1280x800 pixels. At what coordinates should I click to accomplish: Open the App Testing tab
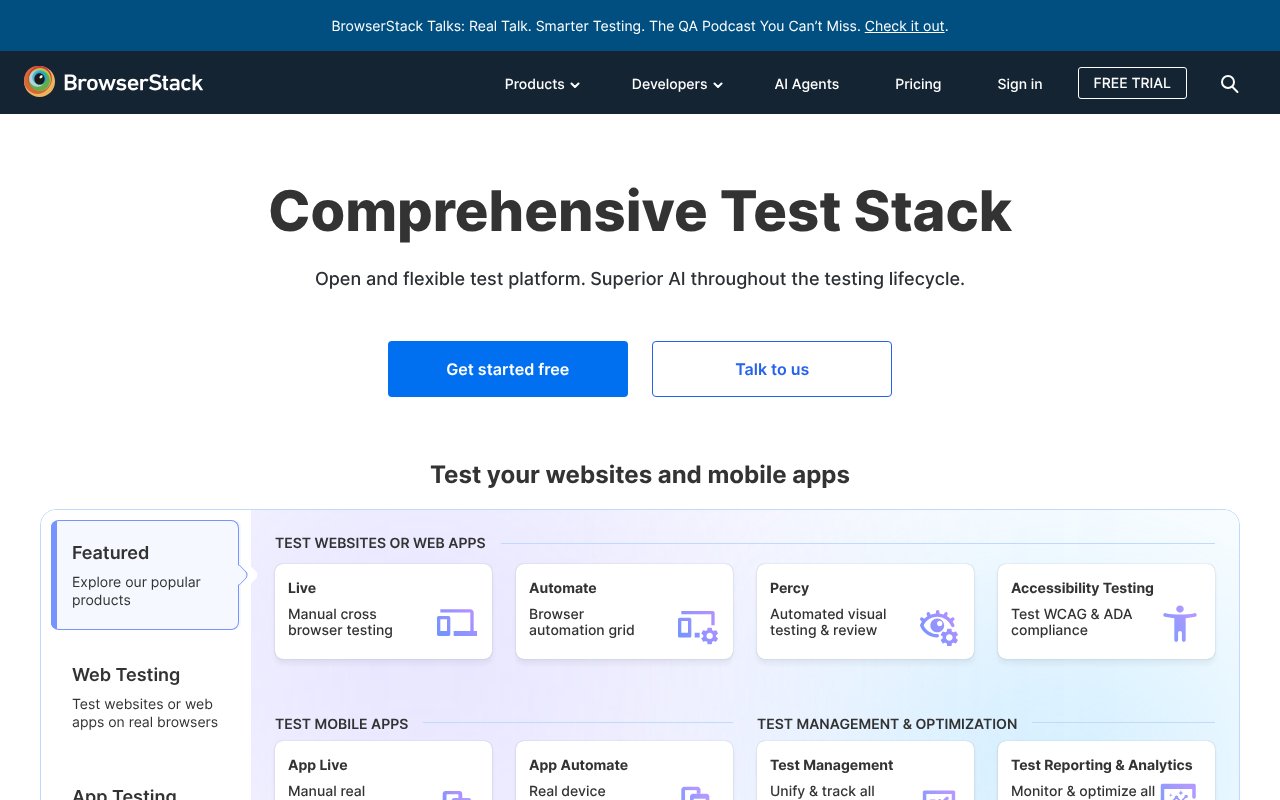pyautogui.click(x=125, y=794)
